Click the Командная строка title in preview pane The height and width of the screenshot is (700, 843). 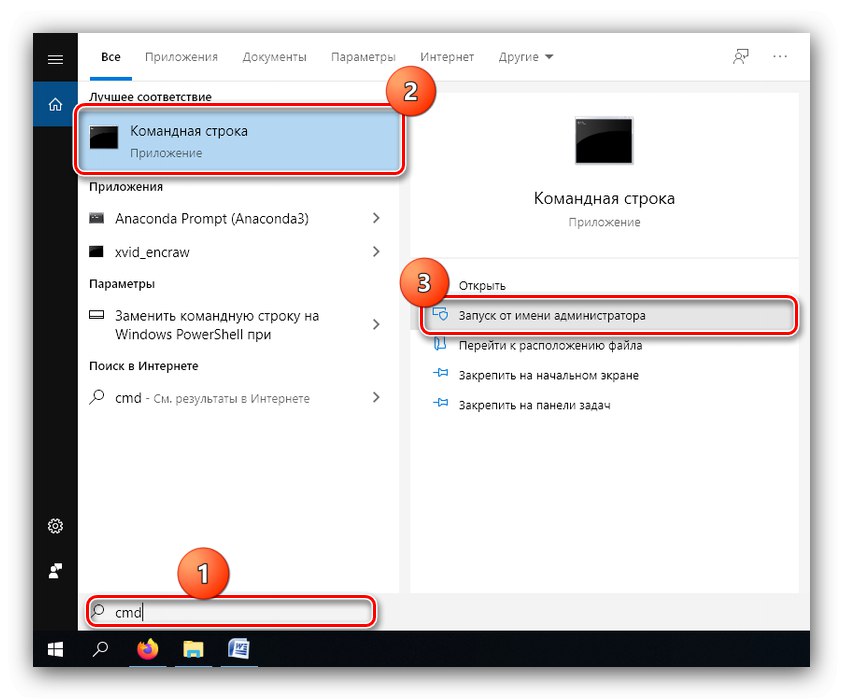[604, 198]
